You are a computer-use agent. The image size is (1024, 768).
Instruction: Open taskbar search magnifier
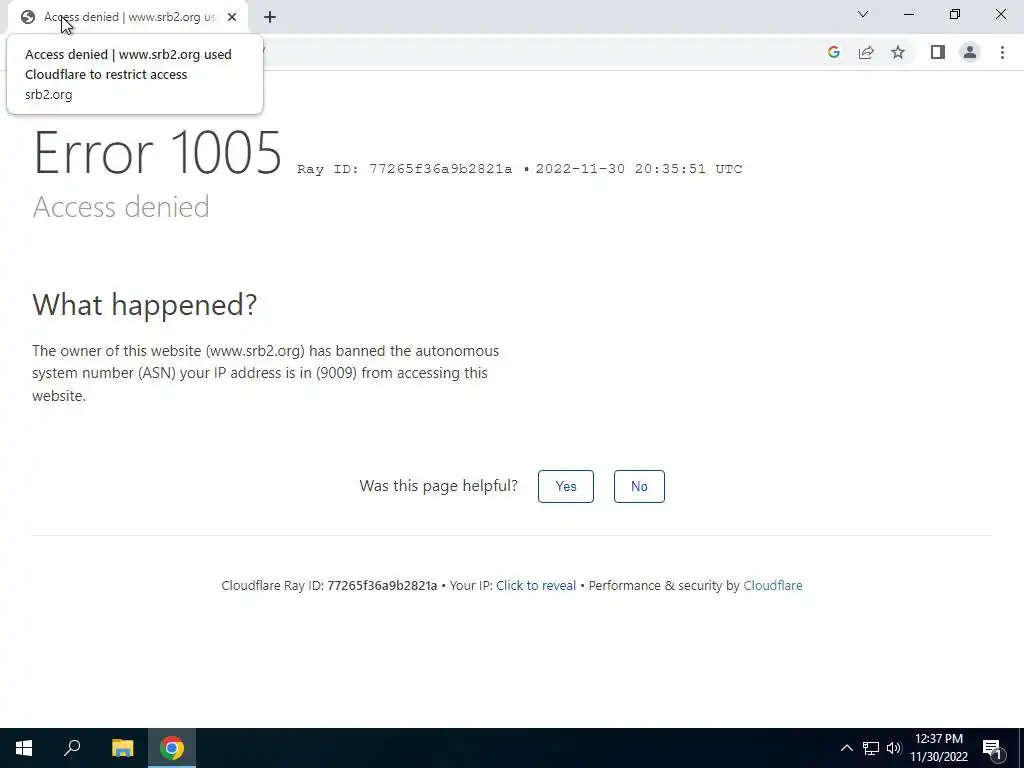point(72,748)
